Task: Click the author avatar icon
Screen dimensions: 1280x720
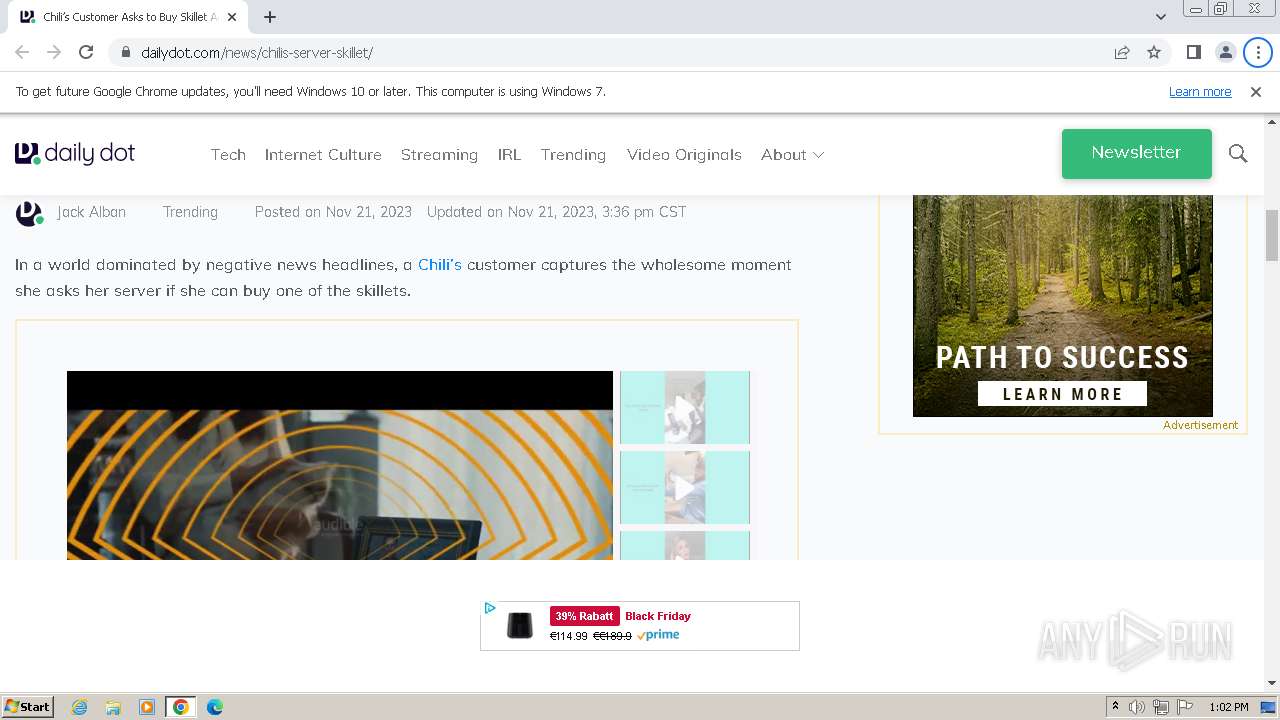Action: (x=29, y=213)
